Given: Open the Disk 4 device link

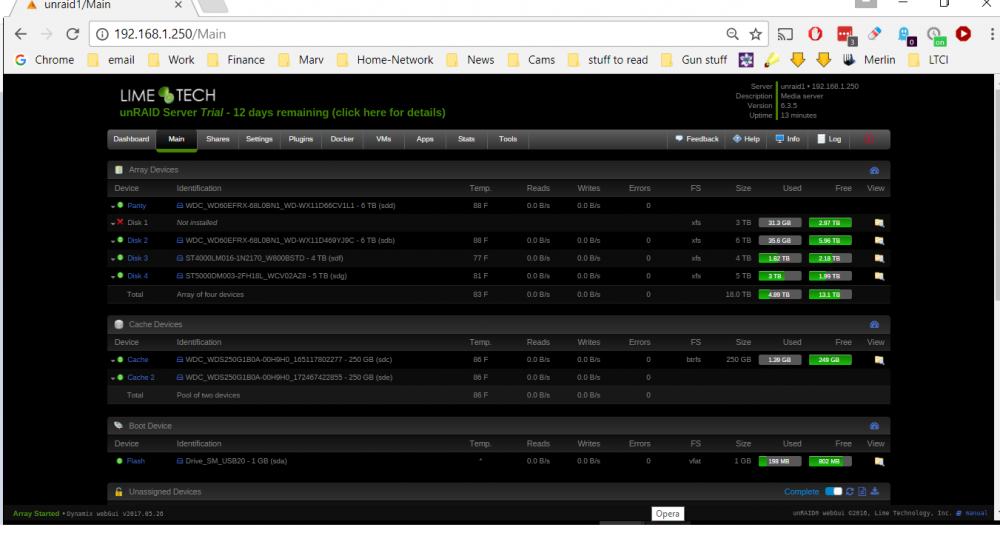Looking at the screenshot, I should coord(137,276).
